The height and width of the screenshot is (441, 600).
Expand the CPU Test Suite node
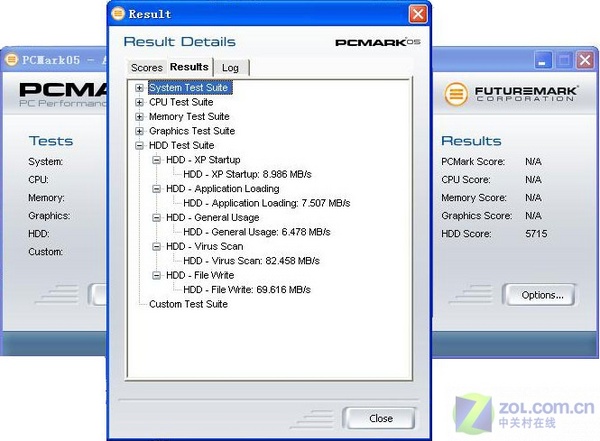tap(139, 103)
